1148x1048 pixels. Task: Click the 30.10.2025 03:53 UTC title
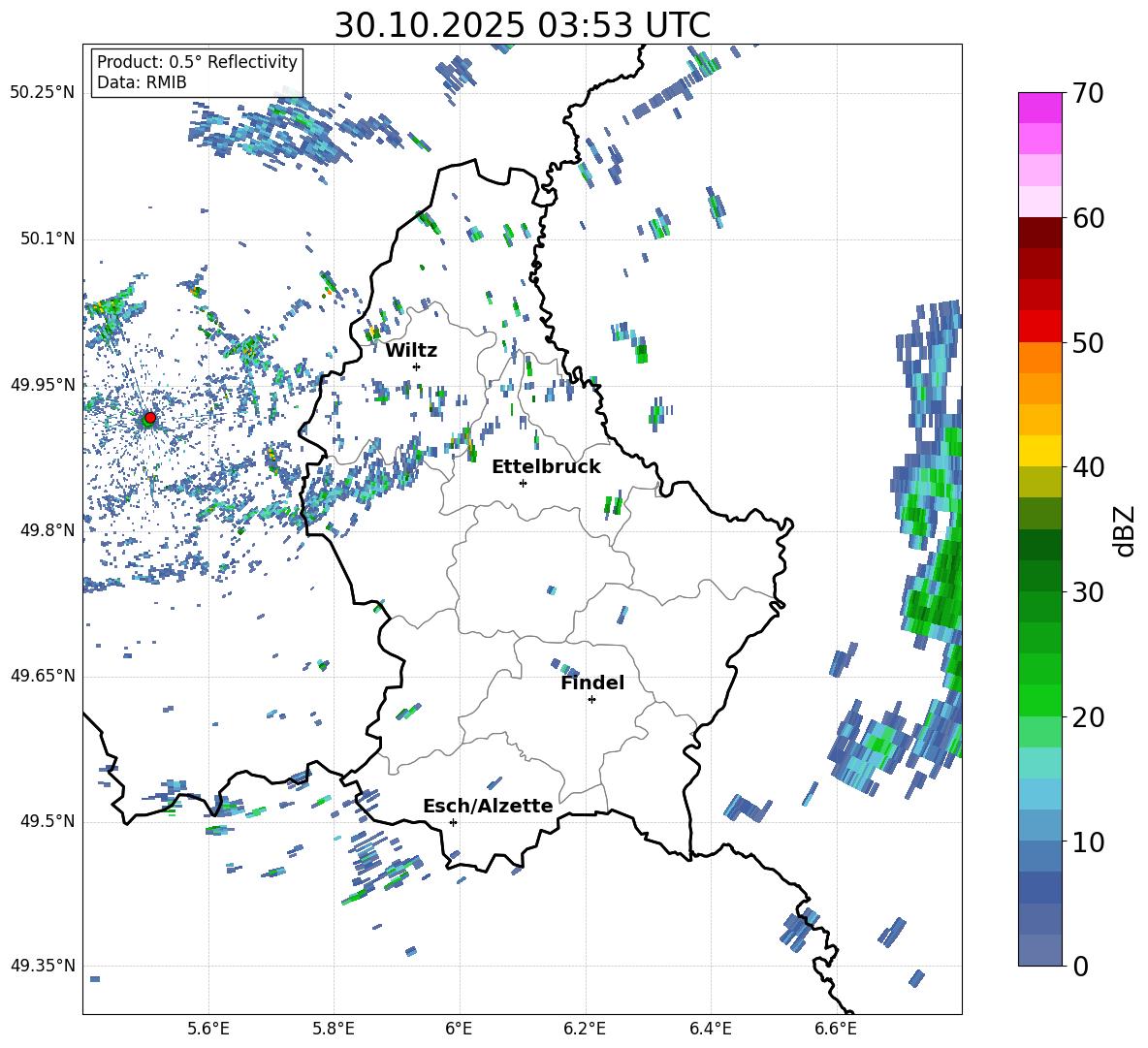click(522, 25)
